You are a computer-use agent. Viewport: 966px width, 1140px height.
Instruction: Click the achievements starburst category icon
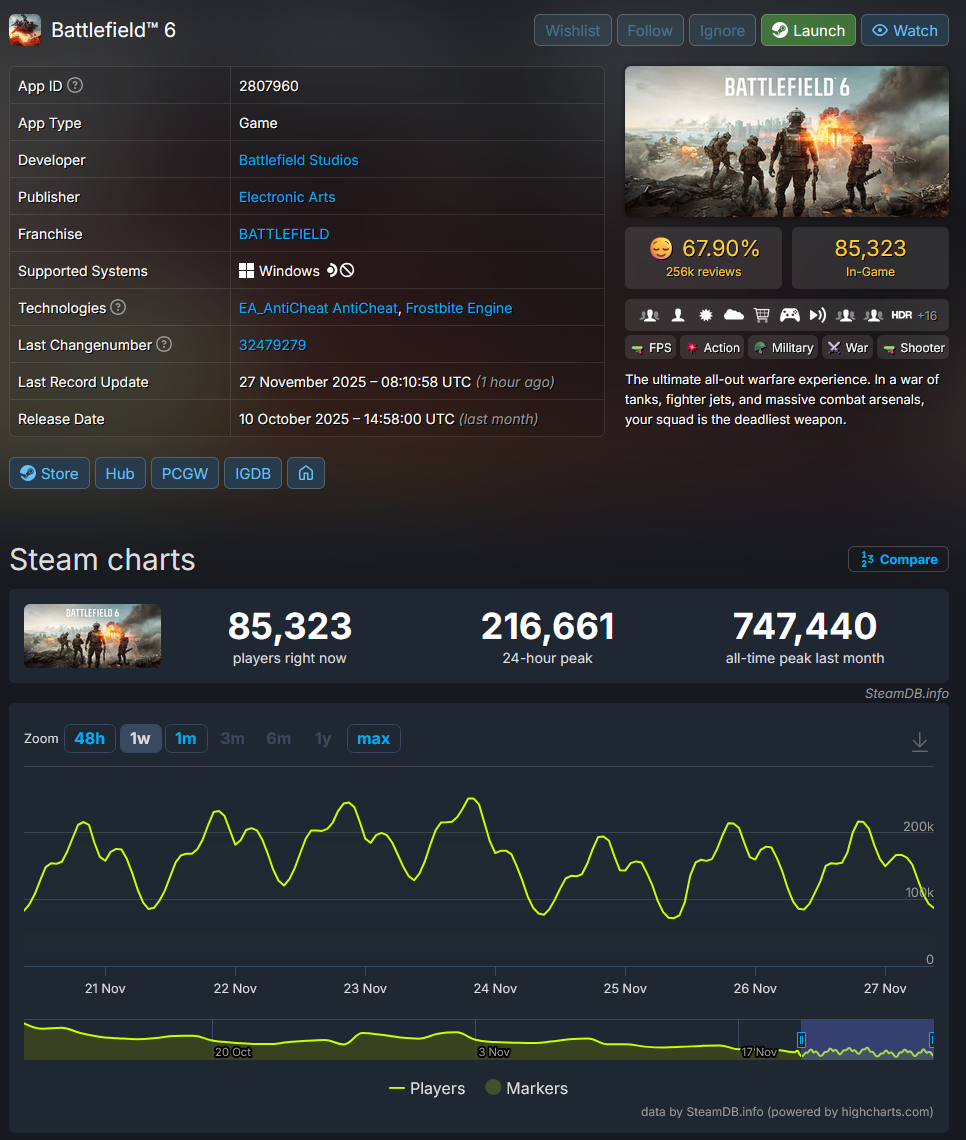coord(705,315)
